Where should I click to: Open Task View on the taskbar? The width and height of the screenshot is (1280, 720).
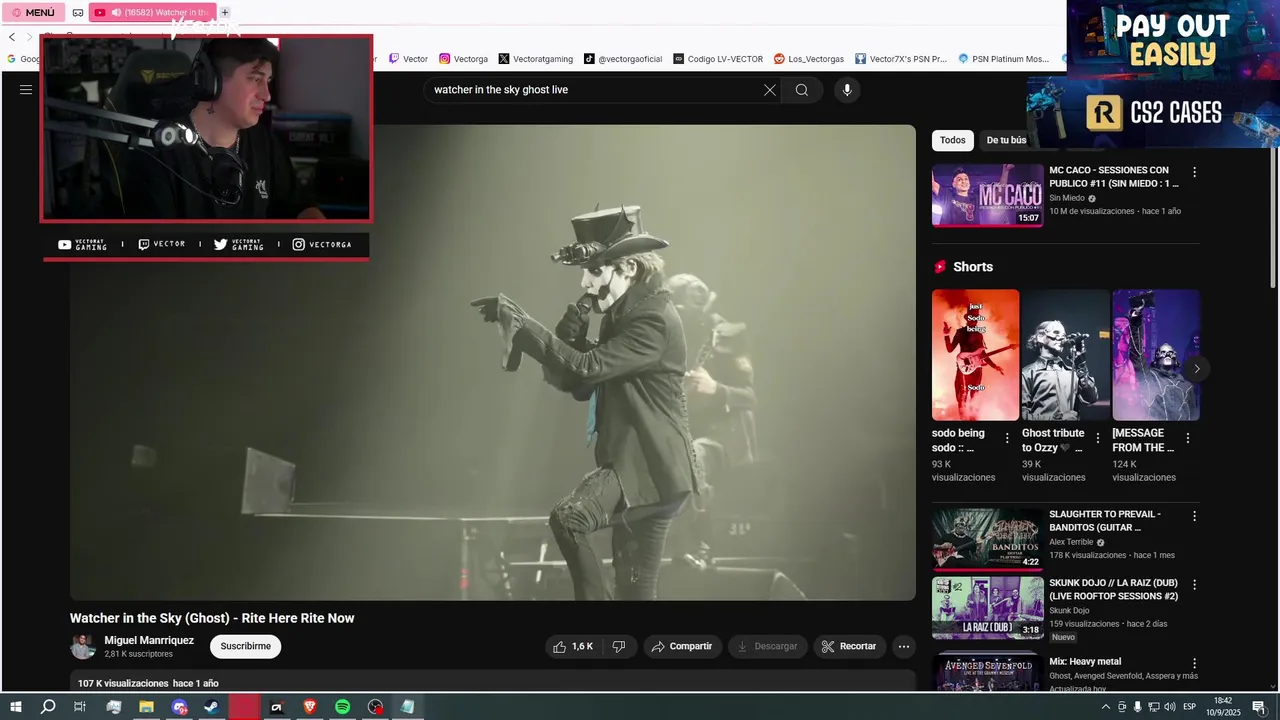pos(80,707)
